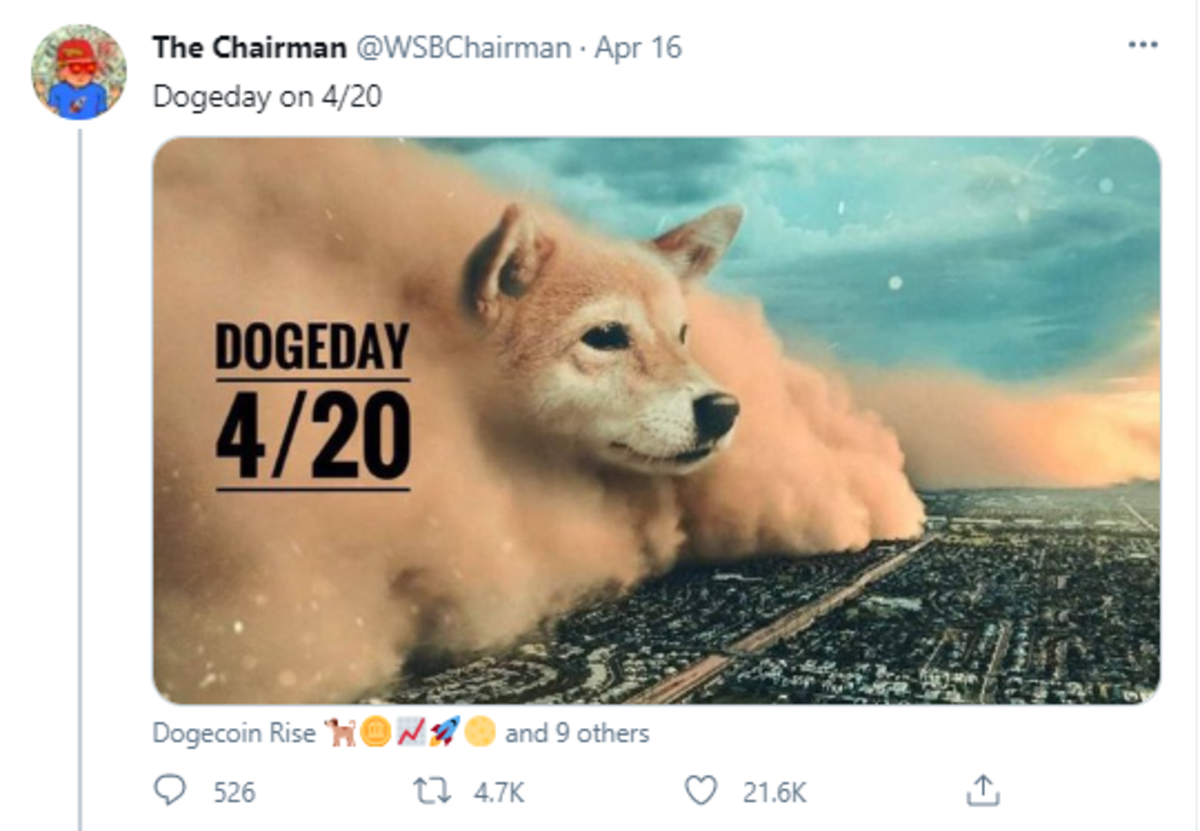
Task: Click the share upload icon
Action: (982, 792)
